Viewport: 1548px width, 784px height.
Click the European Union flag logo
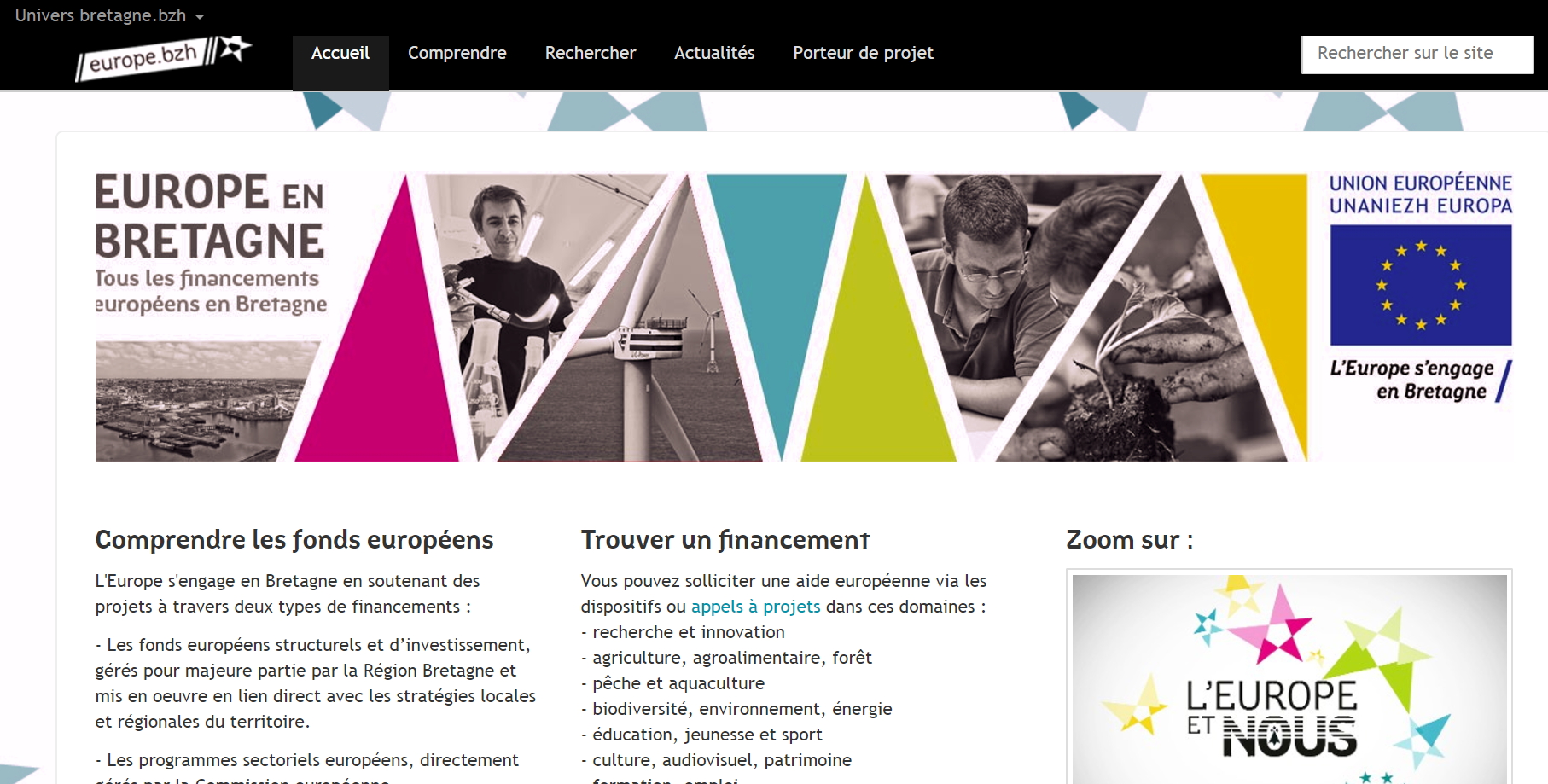coord(1421,285)
